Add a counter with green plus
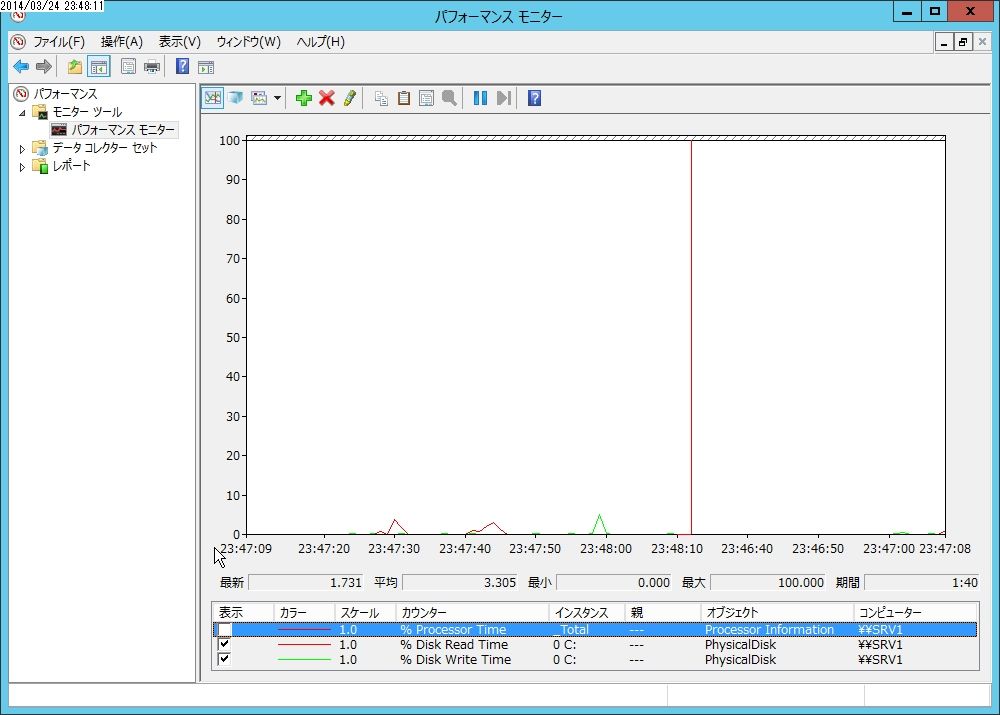This screenshot has height=715, width=1000. [304, 98]
